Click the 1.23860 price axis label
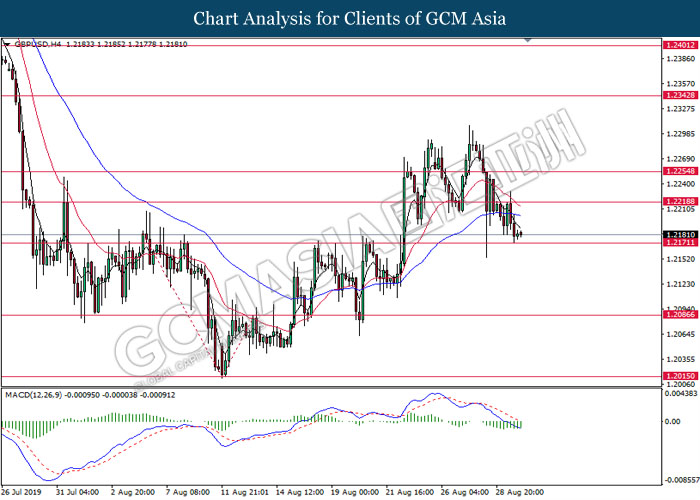This screenshot has height=500, width=700. tap(681, 59)
